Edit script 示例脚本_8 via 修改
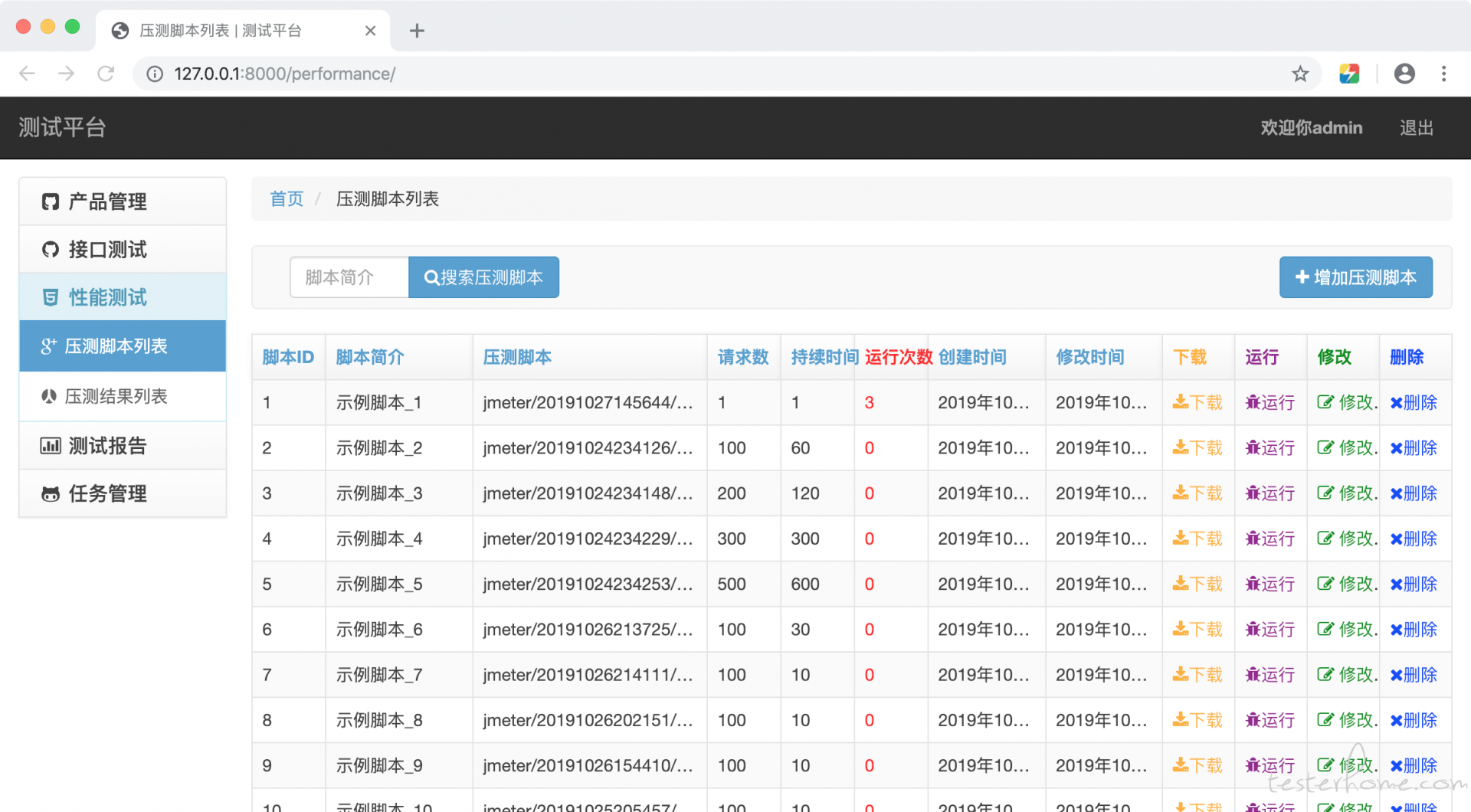Viewport: 1471px width, 812px height. [1347, 720]
